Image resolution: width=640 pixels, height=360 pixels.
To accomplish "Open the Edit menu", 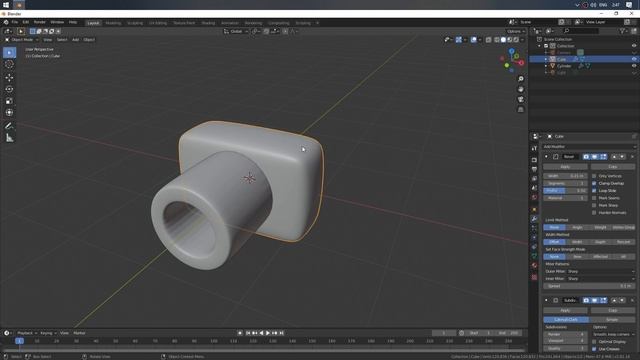I will click(26, 22).
